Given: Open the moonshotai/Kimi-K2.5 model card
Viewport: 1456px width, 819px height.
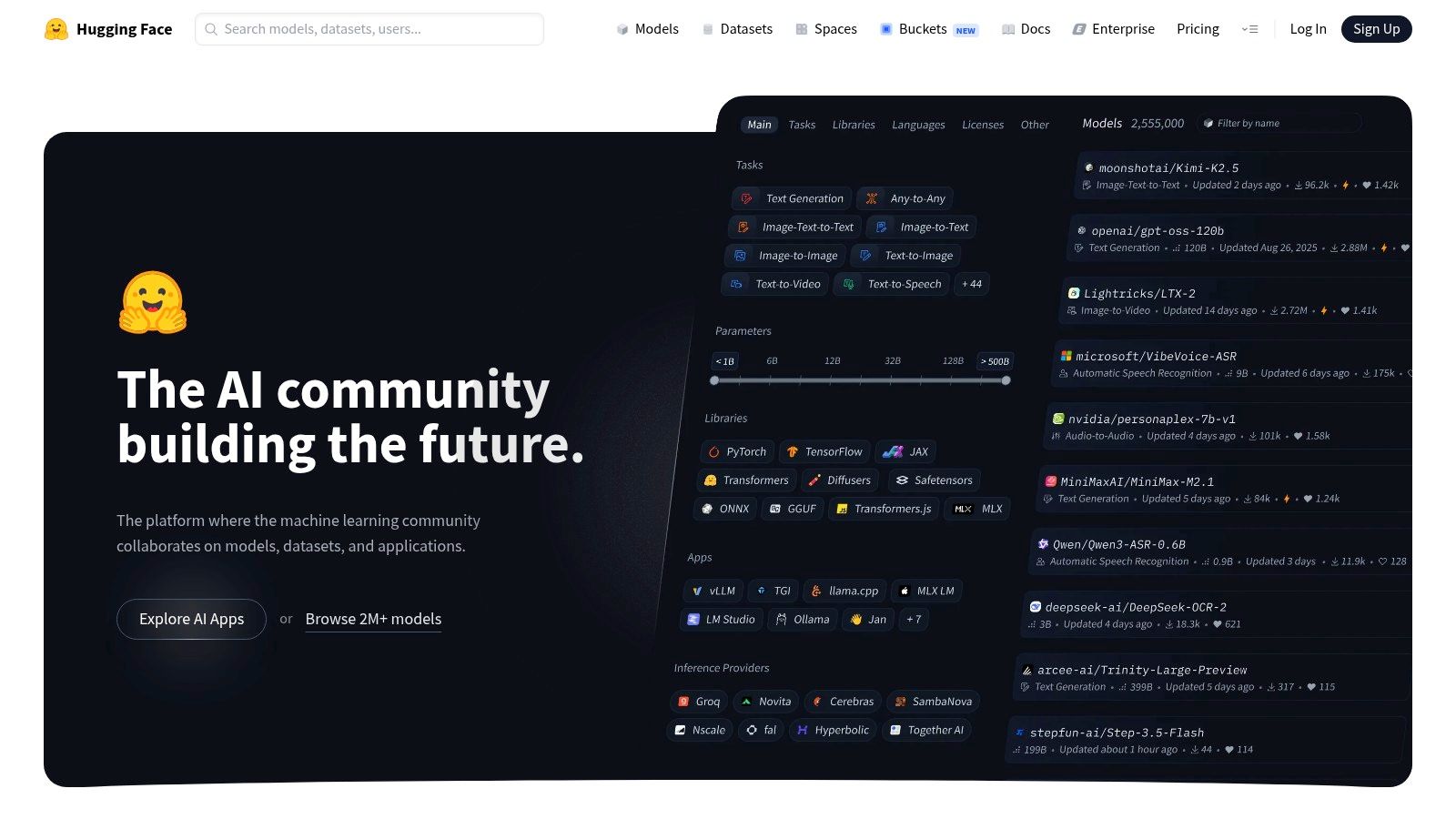Looking at the screenshot, I should point(1241,176).
